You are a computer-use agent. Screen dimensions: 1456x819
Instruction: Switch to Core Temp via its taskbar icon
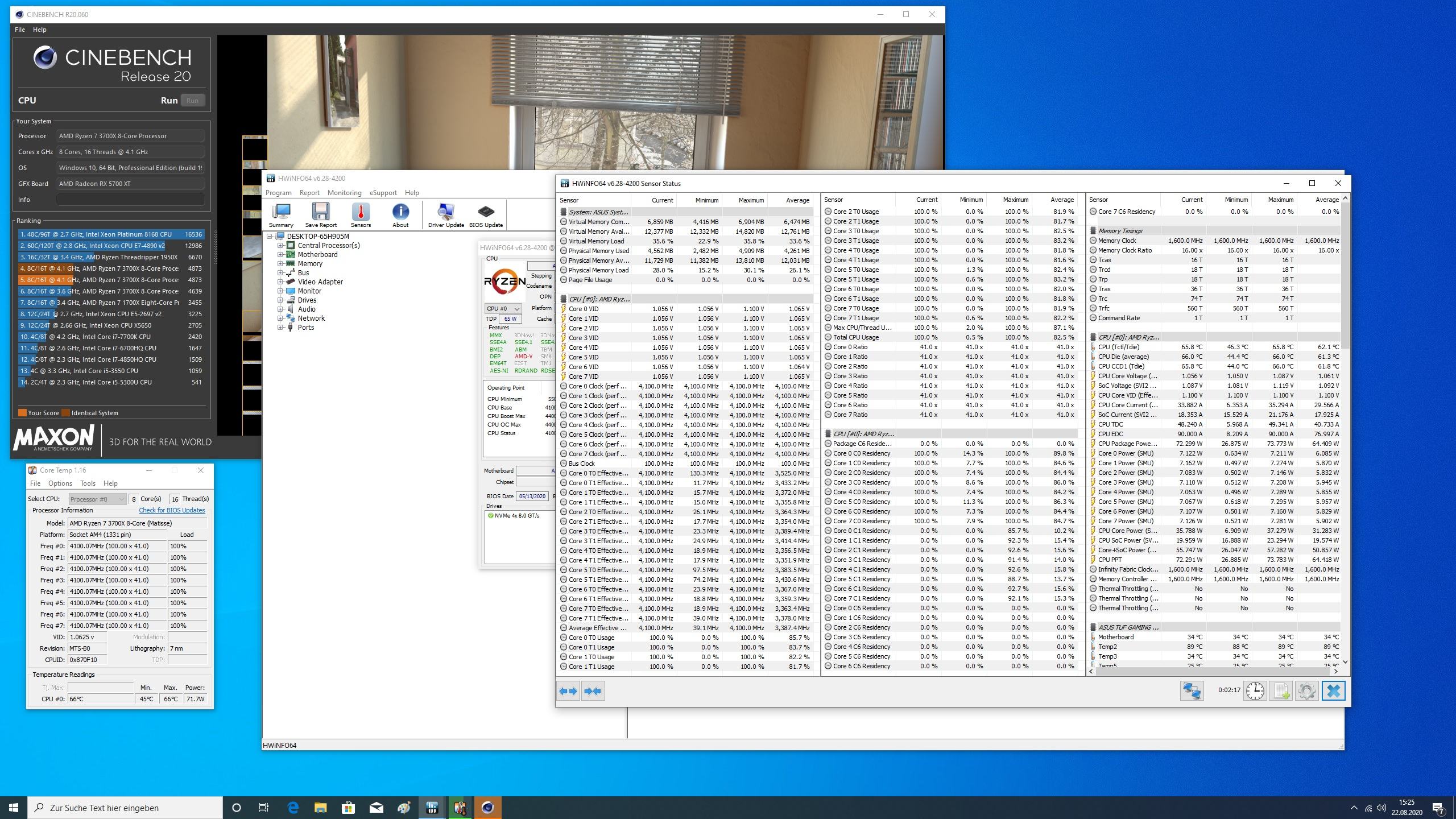click(460, 808)
